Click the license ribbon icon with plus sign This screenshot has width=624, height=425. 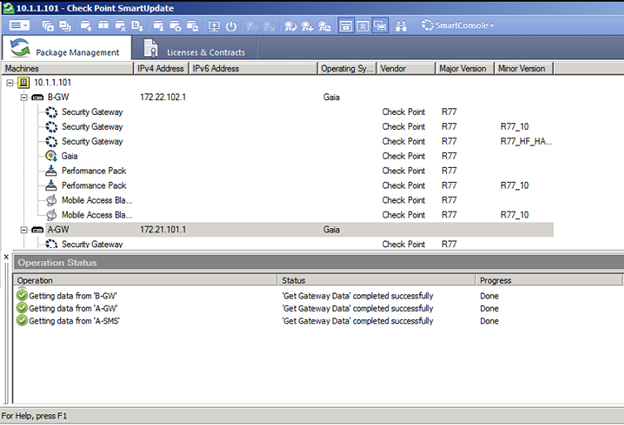tap(307, 26)
